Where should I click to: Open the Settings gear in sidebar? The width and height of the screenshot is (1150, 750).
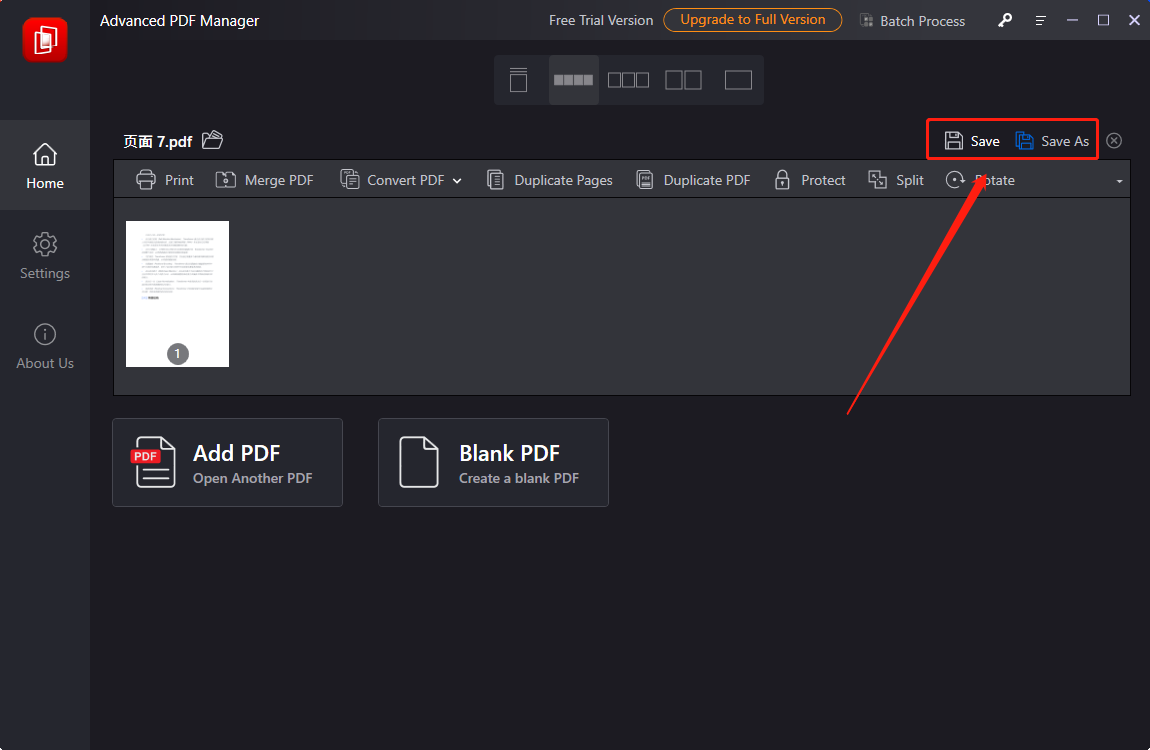[x=45, y=256]
